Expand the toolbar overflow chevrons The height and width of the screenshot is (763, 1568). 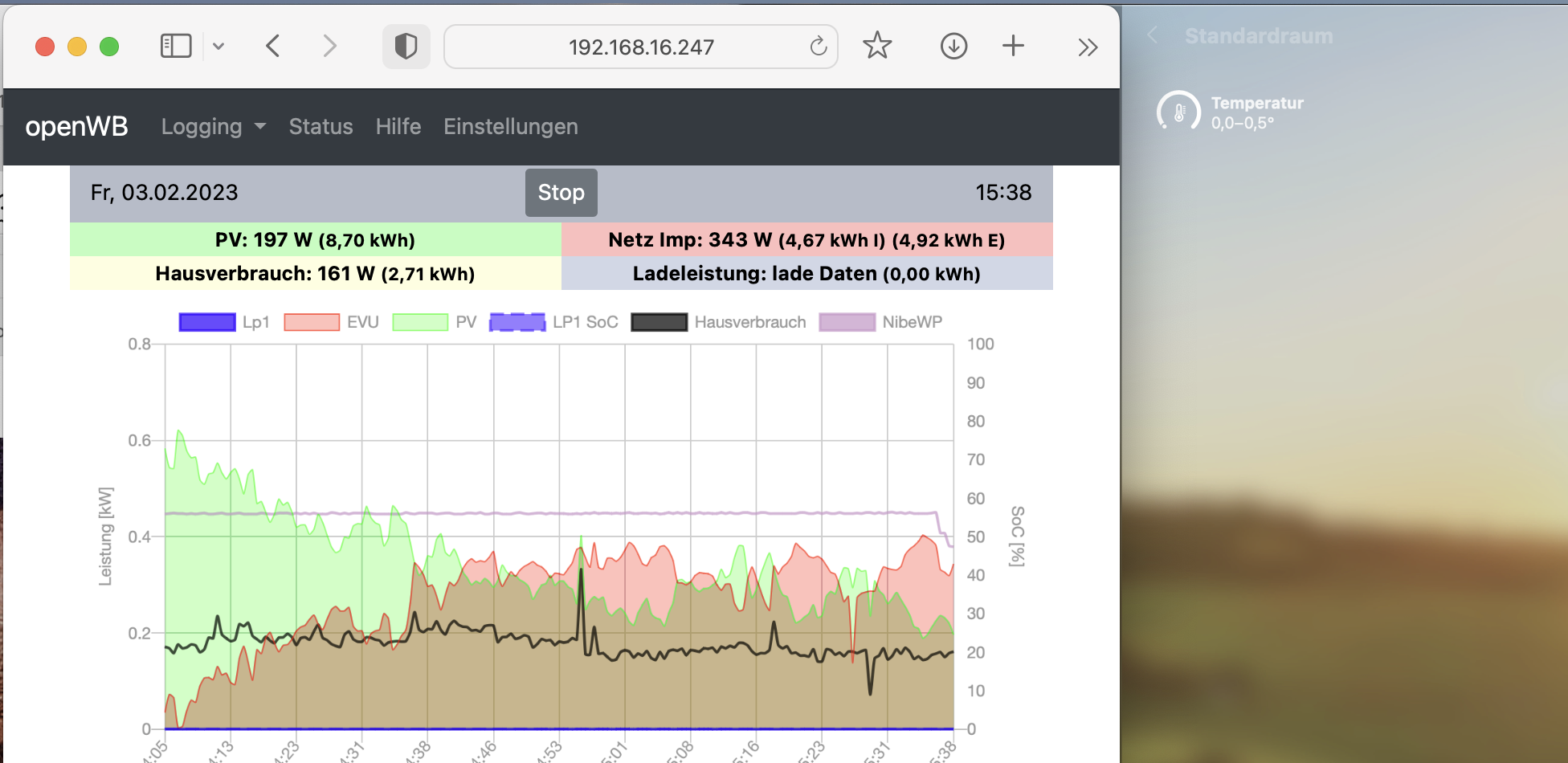point(1087,47)
